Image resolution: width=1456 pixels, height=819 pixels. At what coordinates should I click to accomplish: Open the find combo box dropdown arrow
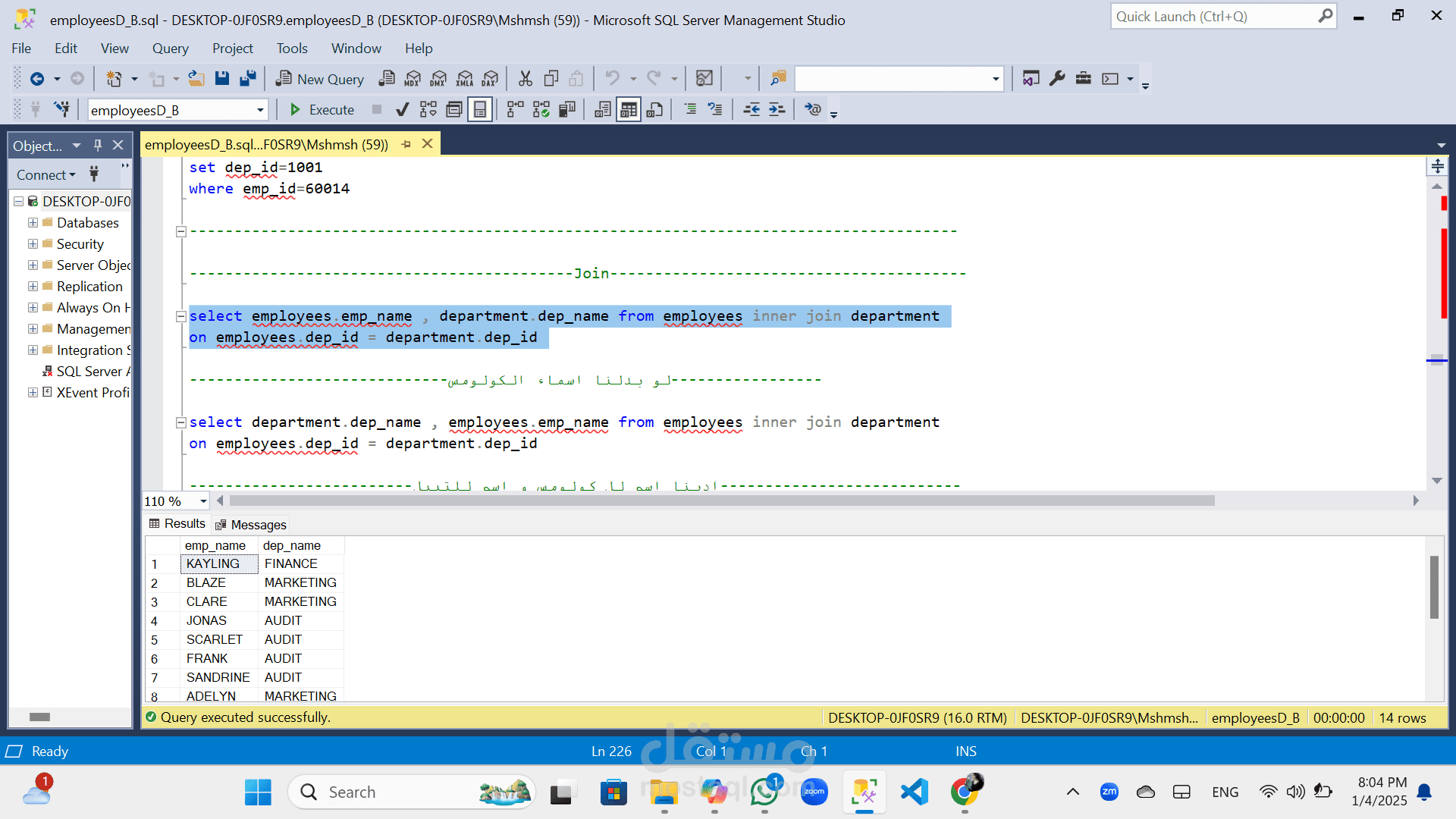[996, 79]
